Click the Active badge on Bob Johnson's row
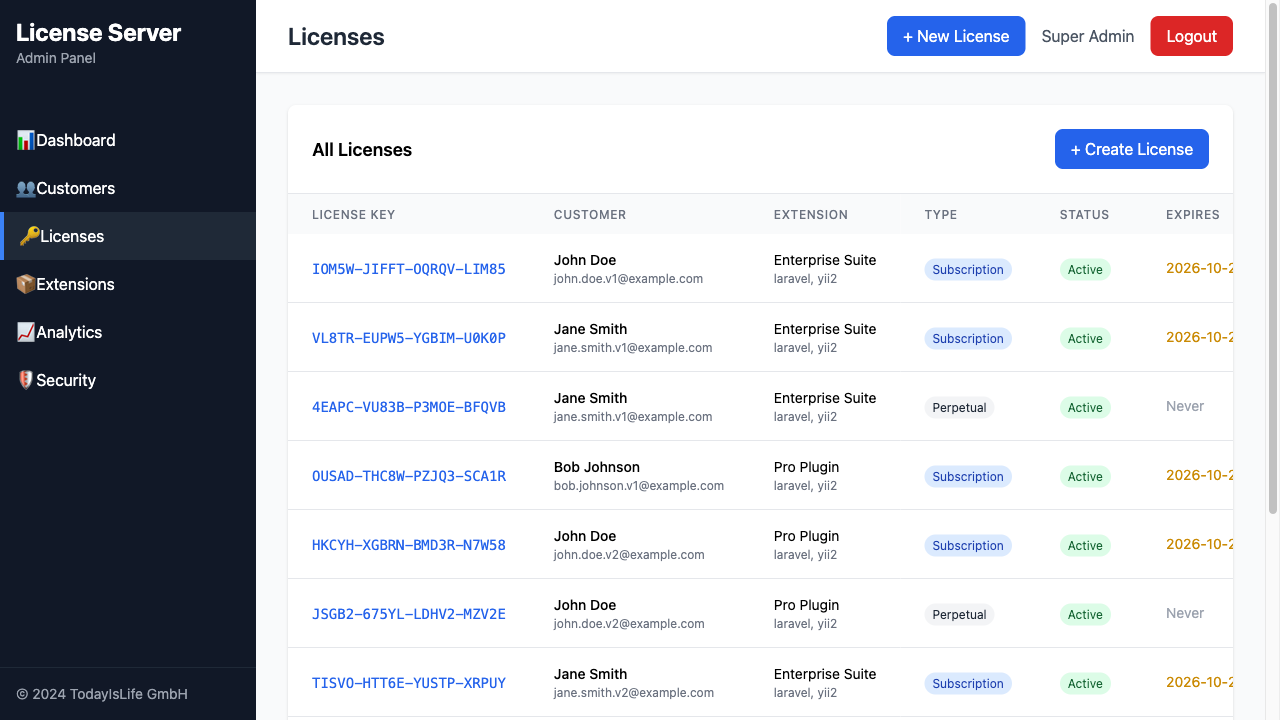Screen dimensions: 1280x720 pos(1085,476)
